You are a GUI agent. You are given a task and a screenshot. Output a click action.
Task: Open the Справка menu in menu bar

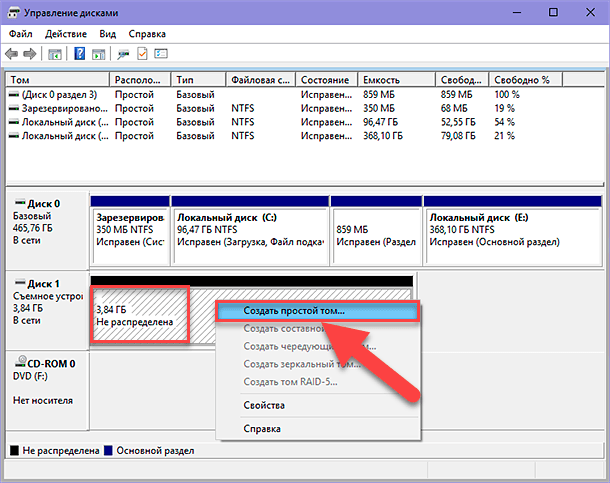tap(146, 34)
